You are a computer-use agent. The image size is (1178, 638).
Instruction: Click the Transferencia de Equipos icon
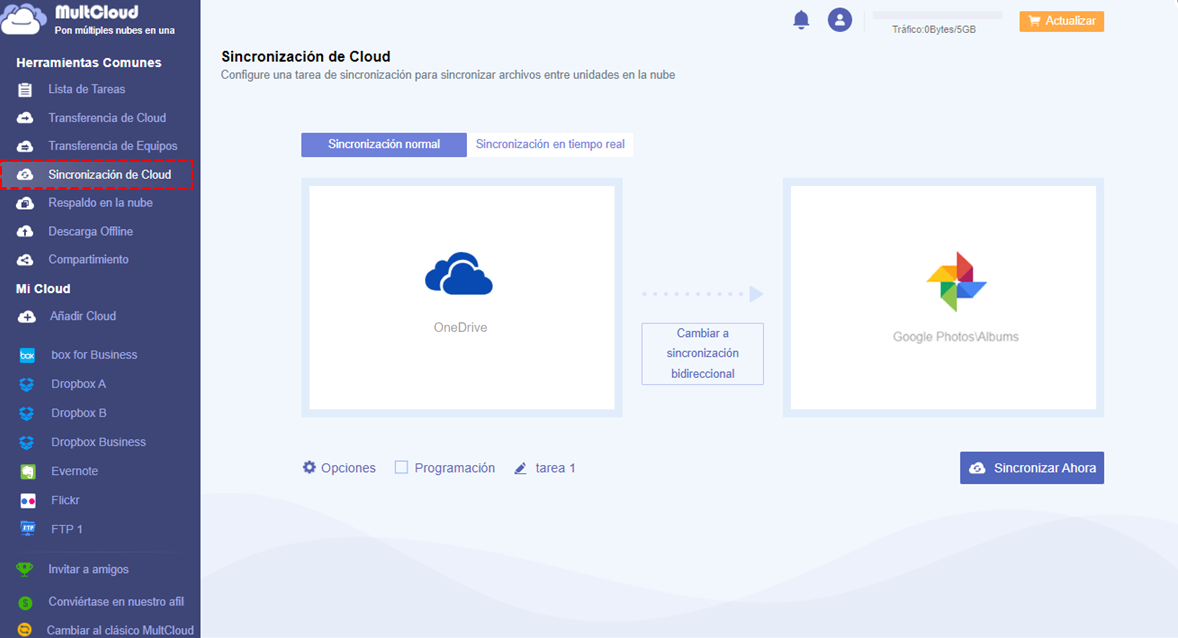(25, 147)
